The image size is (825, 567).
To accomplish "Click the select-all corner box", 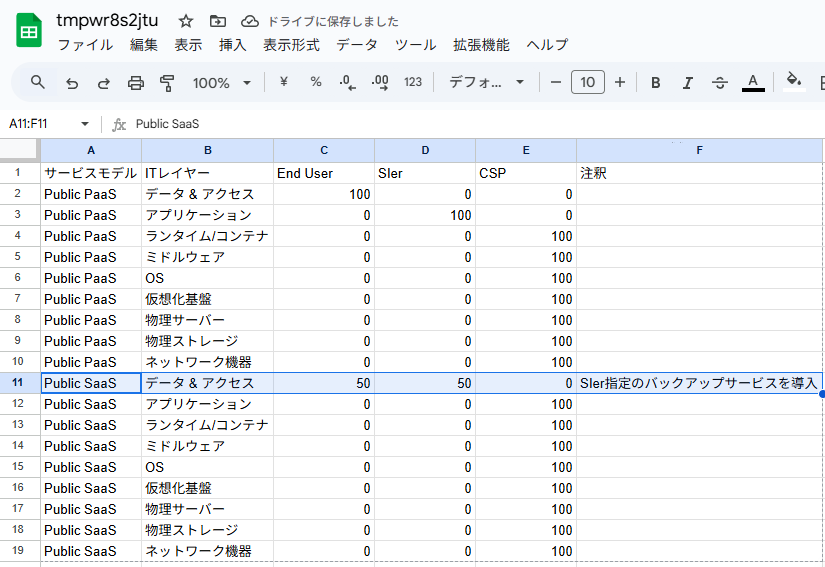I will pos(19,150).
